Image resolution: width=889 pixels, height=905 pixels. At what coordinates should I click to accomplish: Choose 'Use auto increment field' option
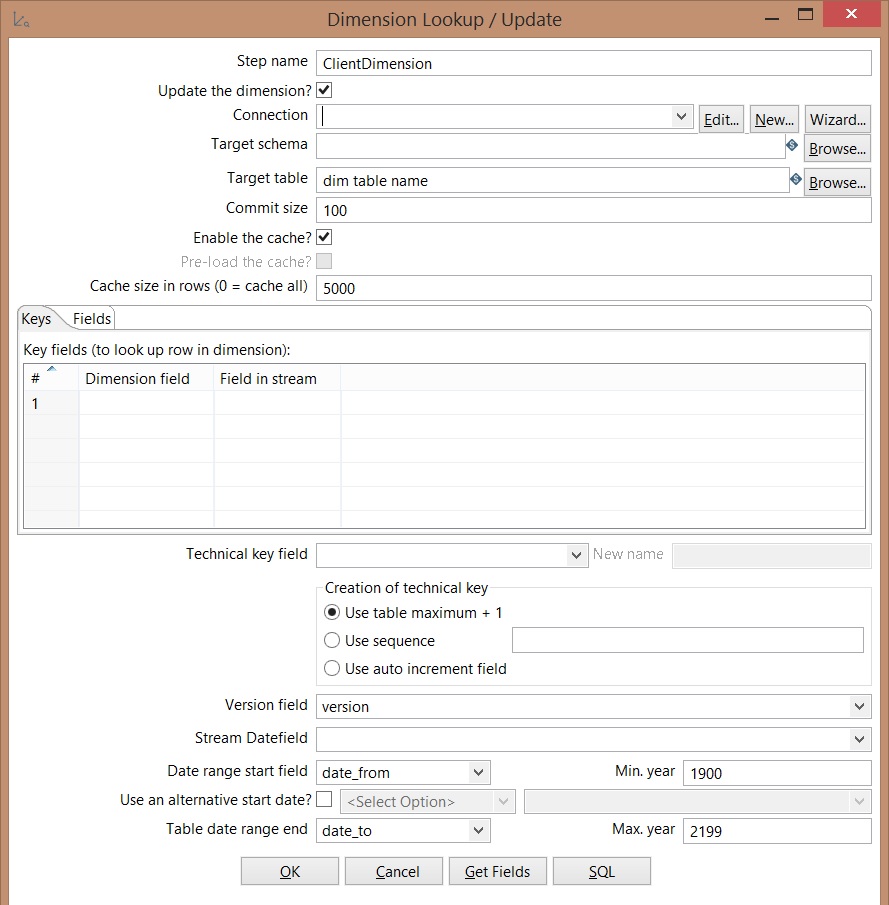[333, 668]
